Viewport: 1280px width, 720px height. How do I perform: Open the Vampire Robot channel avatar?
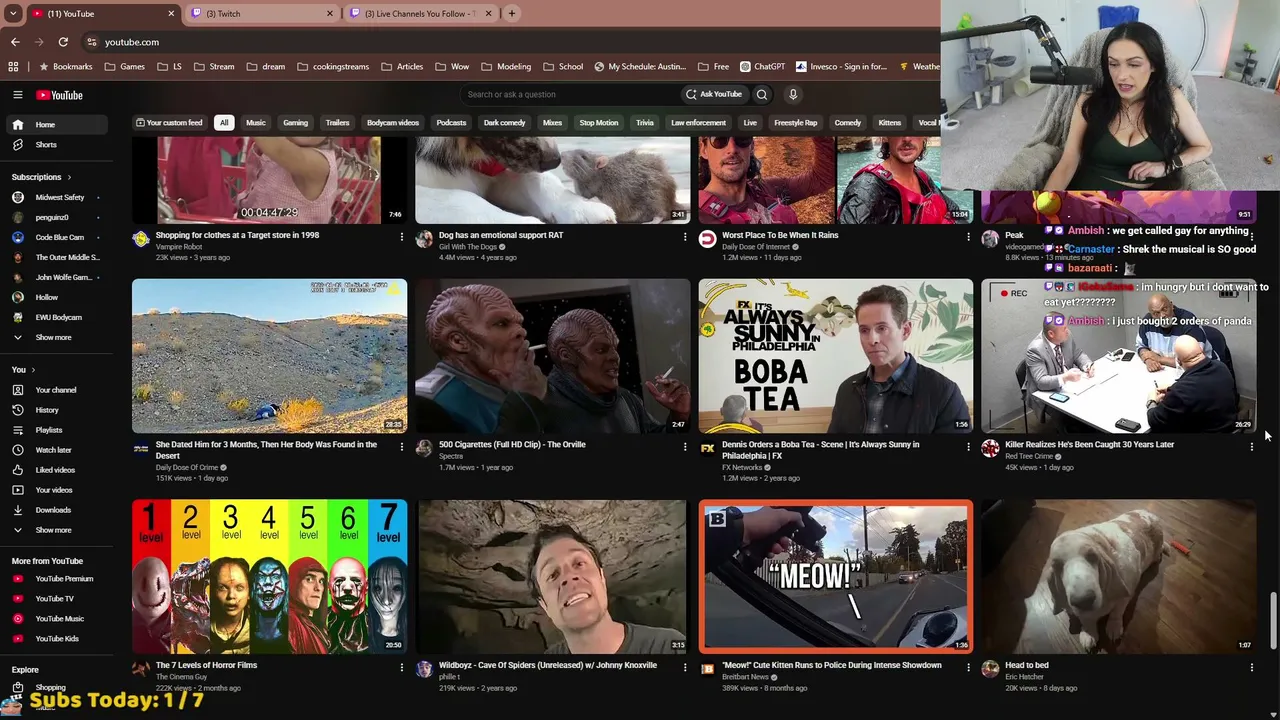coord(141,239)
